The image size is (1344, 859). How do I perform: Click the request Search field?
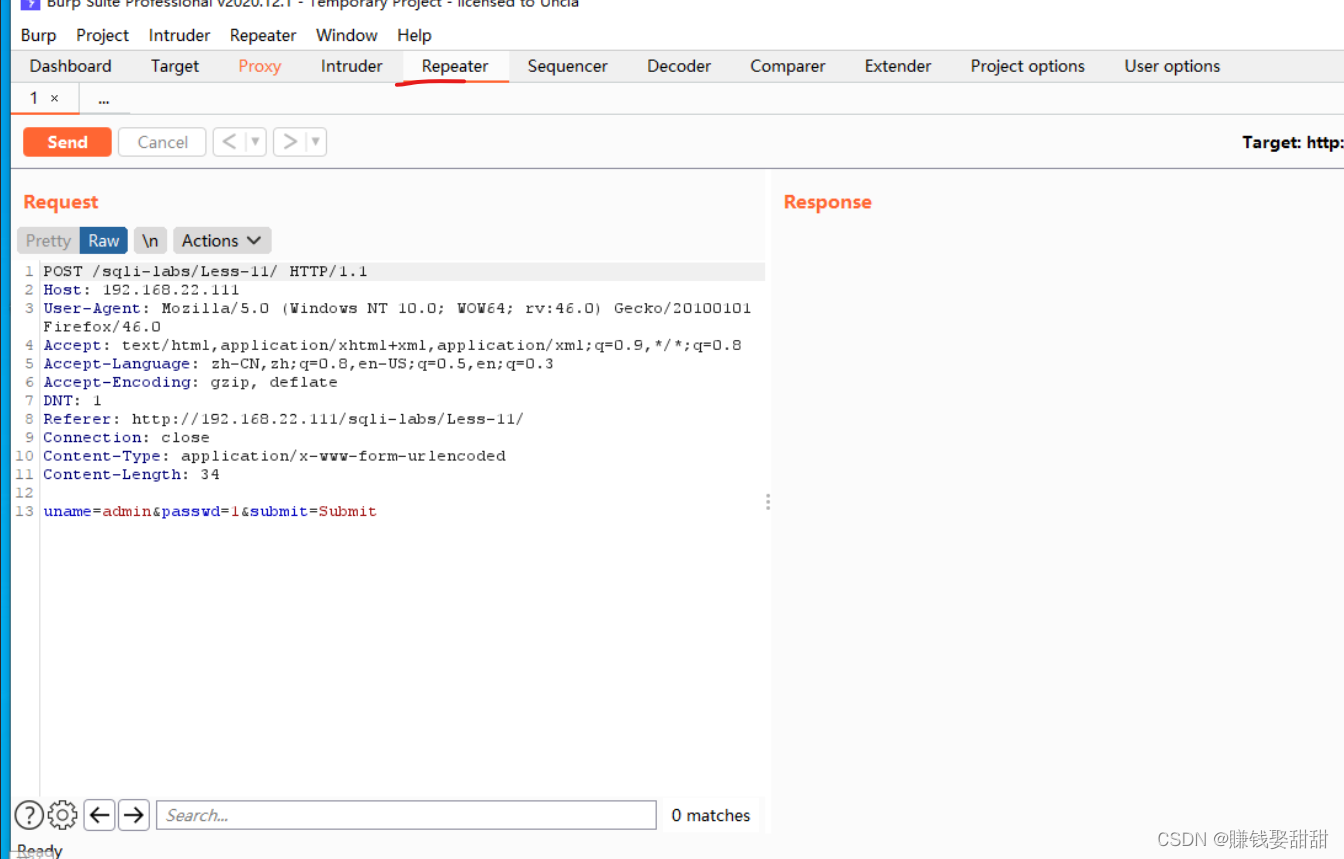tap(406, 815)
